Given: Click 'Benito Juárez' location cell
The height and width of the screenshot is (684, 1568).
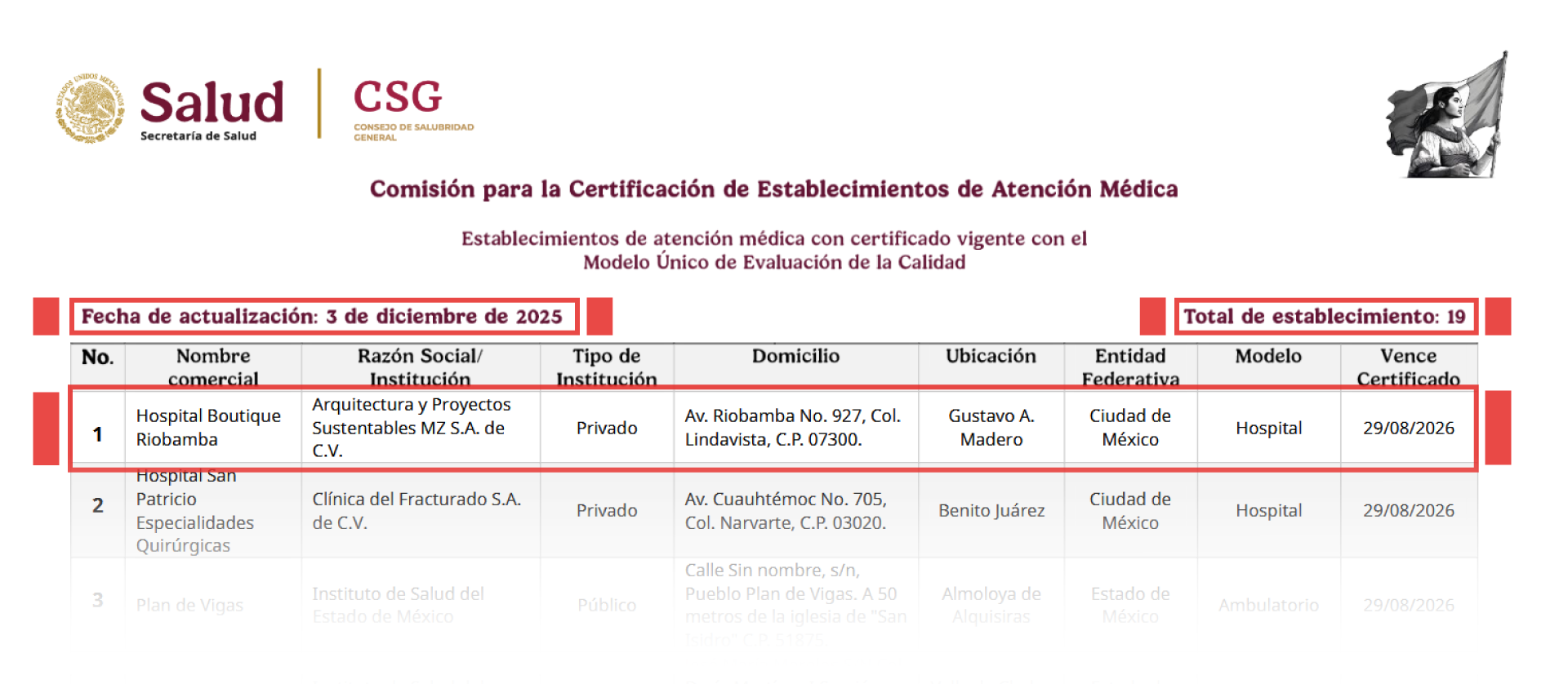Looking at the screenshot, I should pos(991,511).
